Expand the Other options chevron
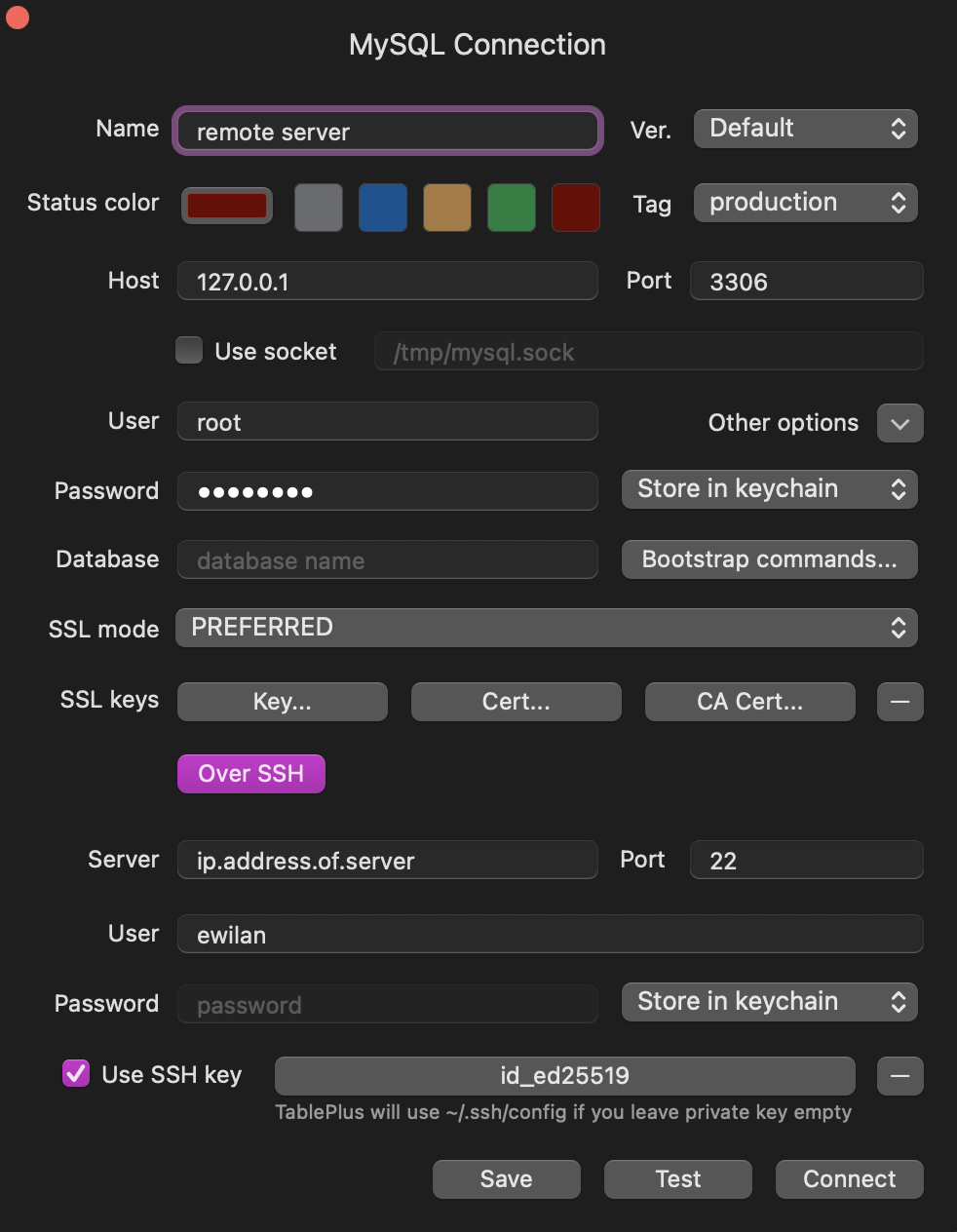This screenshot has height=1232, width=957. 900,424
